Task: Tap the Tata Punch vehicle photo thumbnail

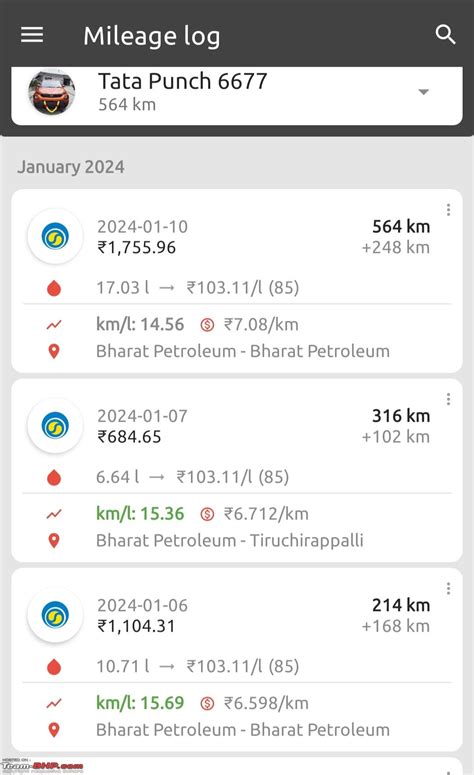Action: pos(52,92)
